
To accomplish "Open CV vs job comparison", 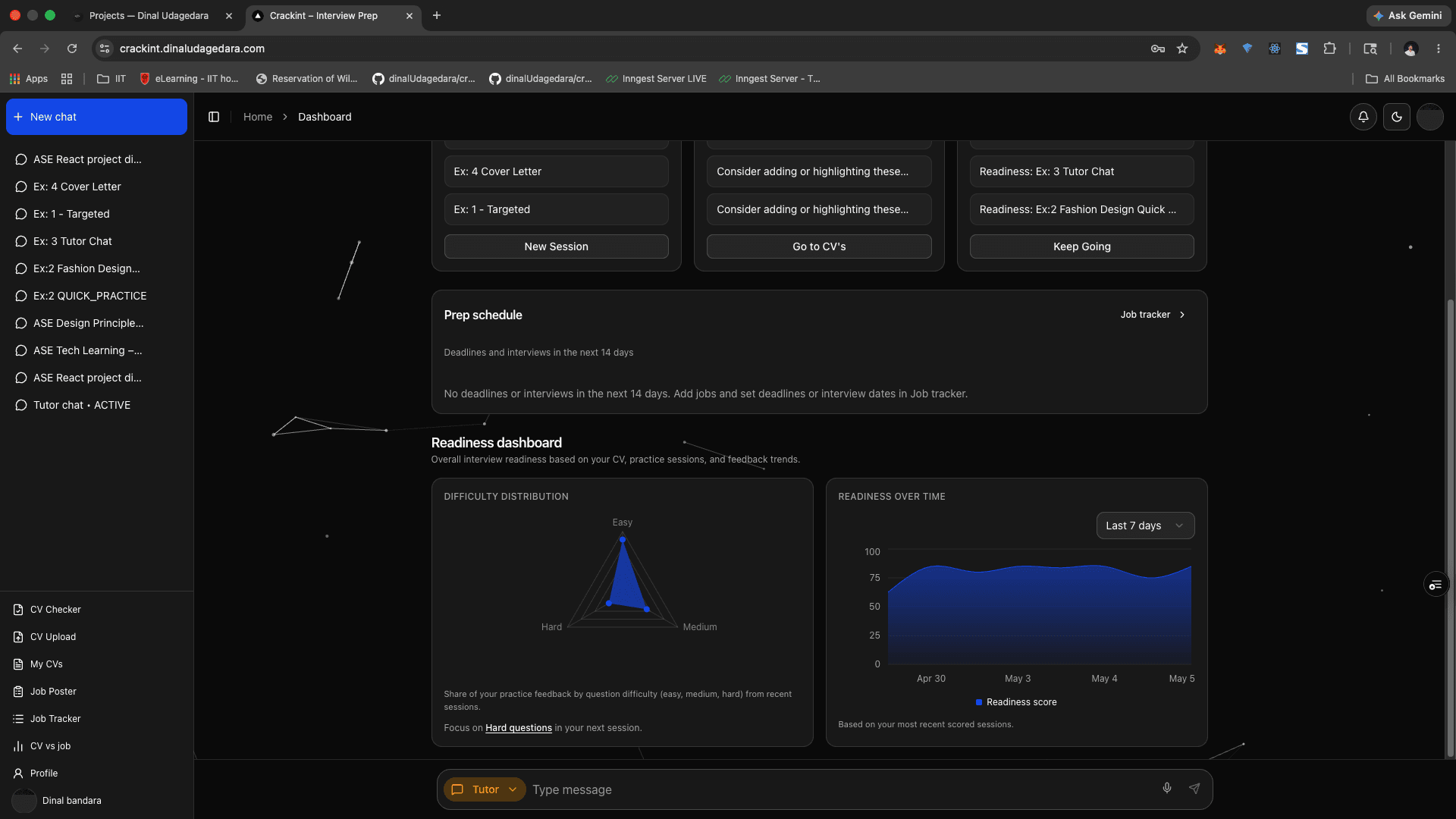I will (x=96, y=746).
